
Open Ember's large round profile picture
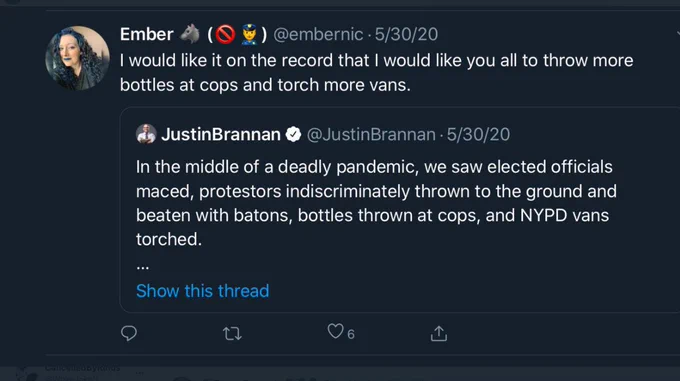coord(78,58)
